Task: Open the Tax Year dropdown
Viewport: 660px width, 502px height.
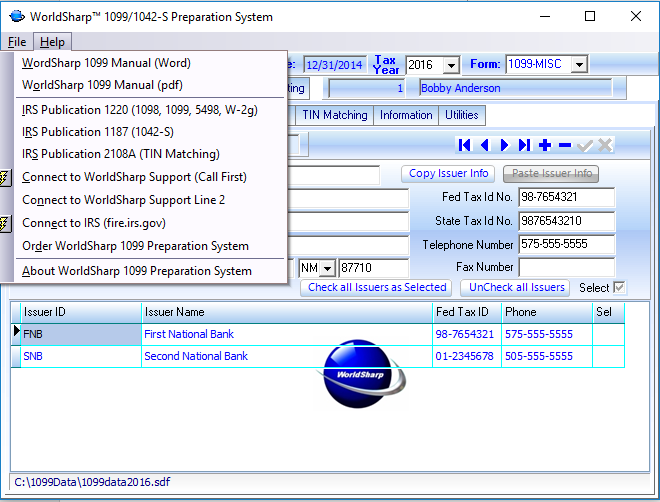Action: point(451,65)
